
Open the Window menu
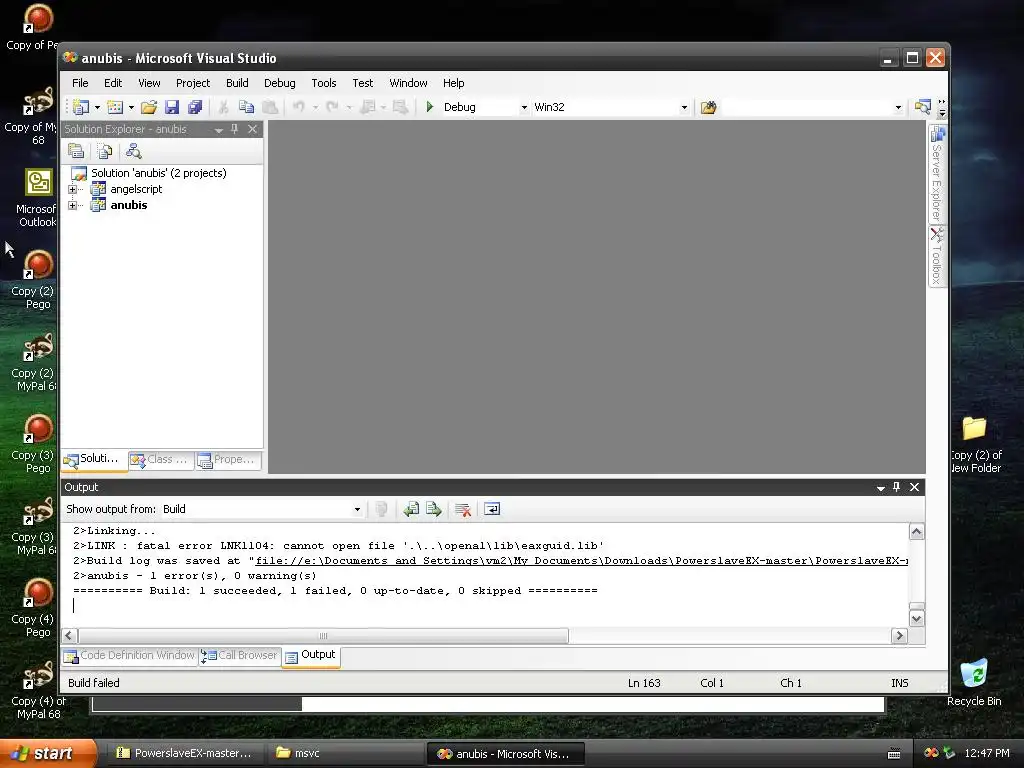click(x=408, y=83)
